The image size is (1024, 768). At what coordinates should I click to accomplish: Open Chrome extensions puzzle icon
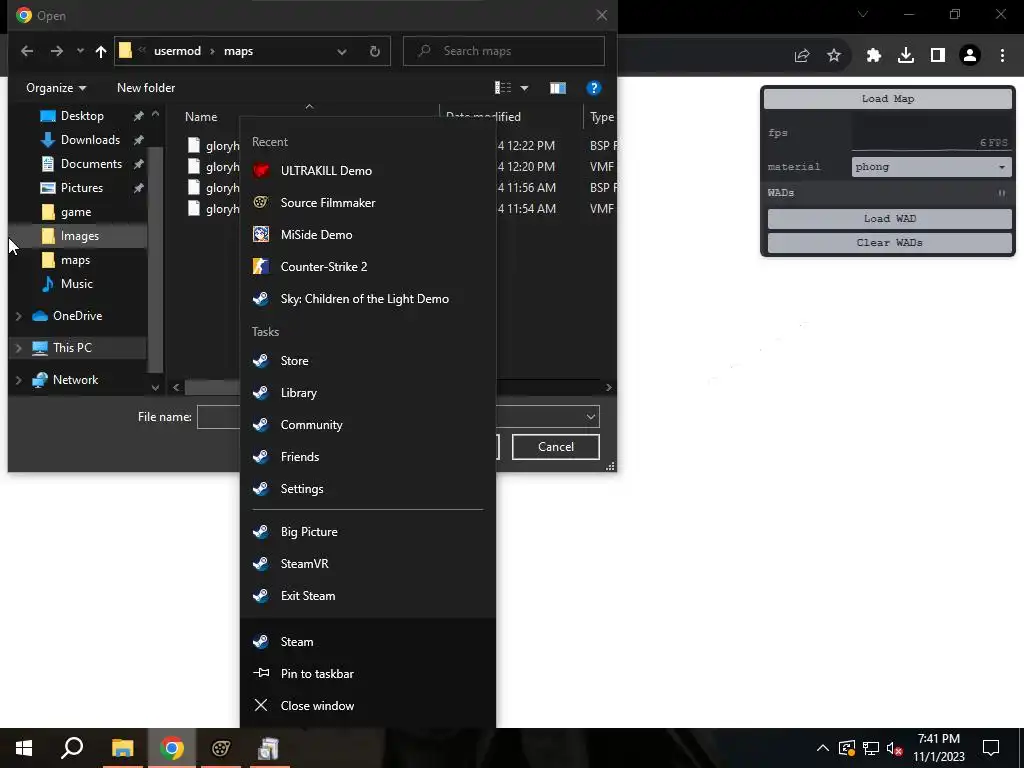point(874,56)
